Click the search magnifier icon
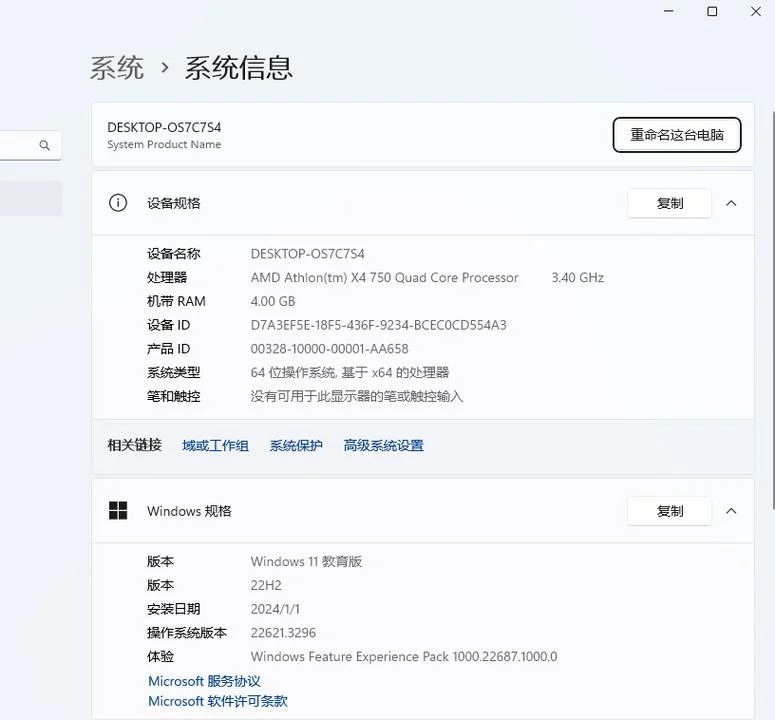Image resolution: width=775 pixels, height=720 pixels. pyautogui.click(x=44, y=145)
